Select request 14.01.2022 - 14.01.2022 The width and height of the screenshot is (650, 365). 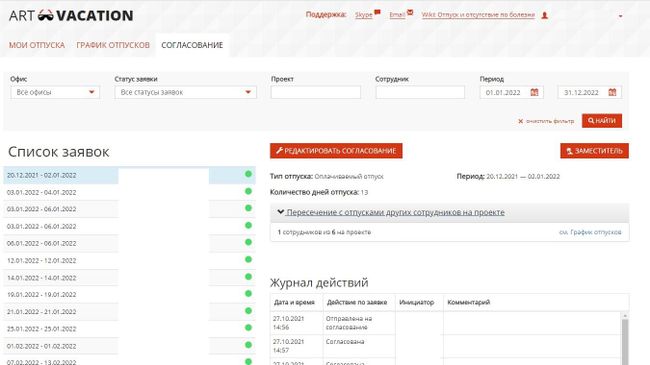pos(129,277)
